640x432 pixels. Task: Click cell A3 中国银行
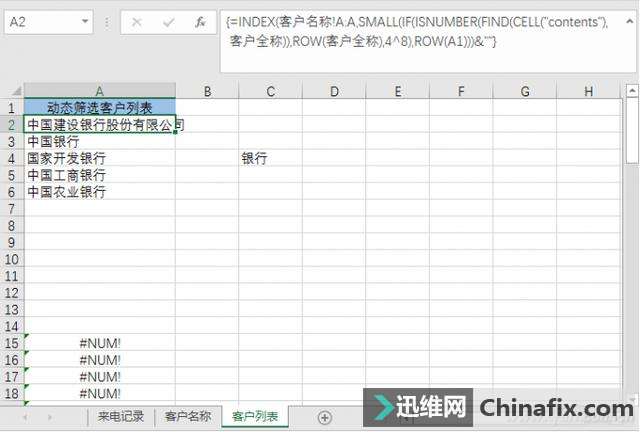pos(100,141)
